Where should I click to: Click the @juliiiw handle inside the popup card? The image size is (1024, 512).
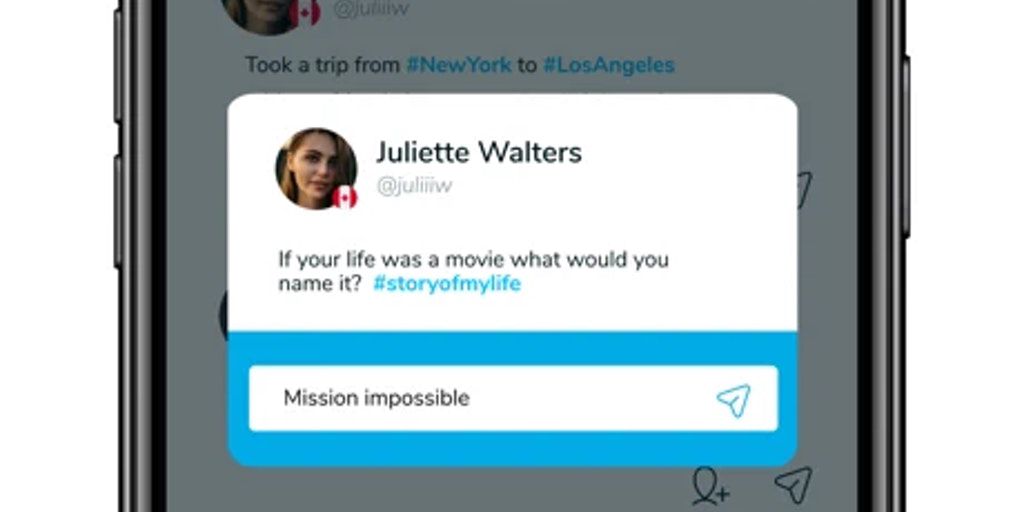point(414,186)
